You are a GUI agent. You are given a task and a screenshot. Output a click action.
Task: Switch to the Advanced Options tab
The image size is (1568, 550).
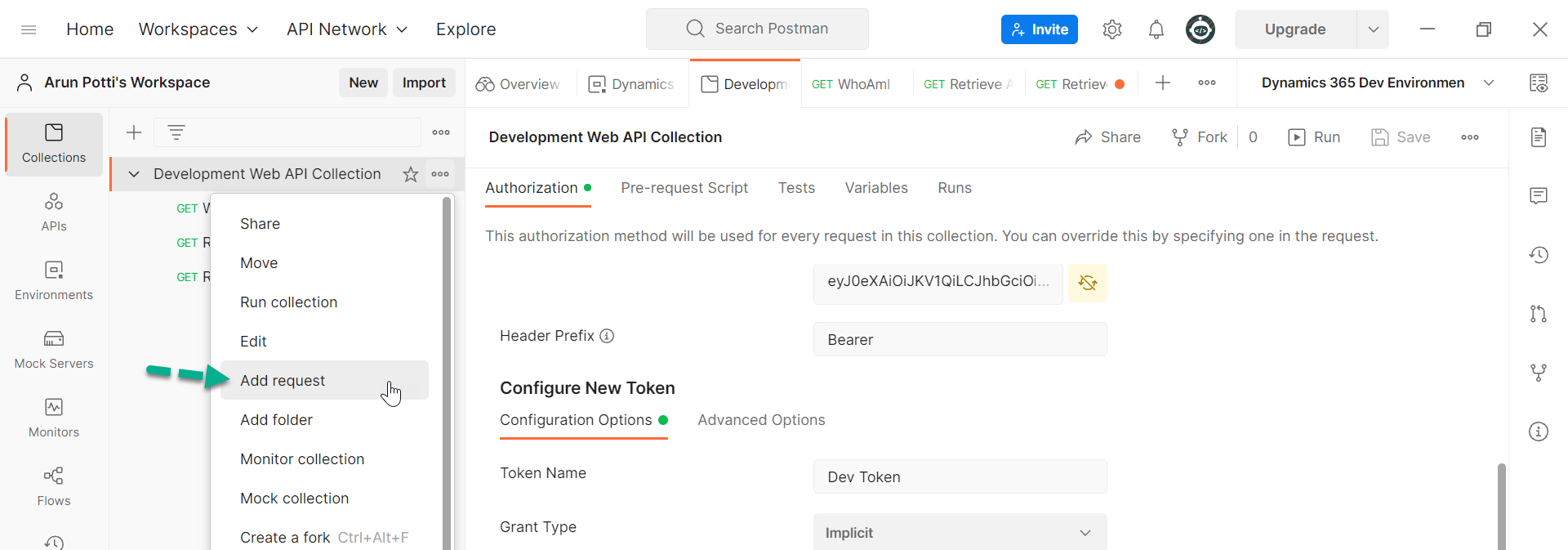(x=761, y=420)
